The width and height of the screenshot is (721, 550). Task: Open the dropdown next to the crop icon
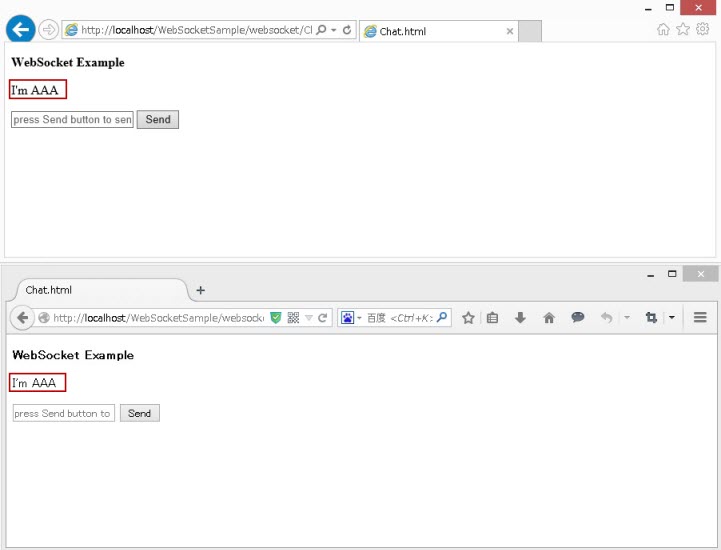[x=672, y=318]
